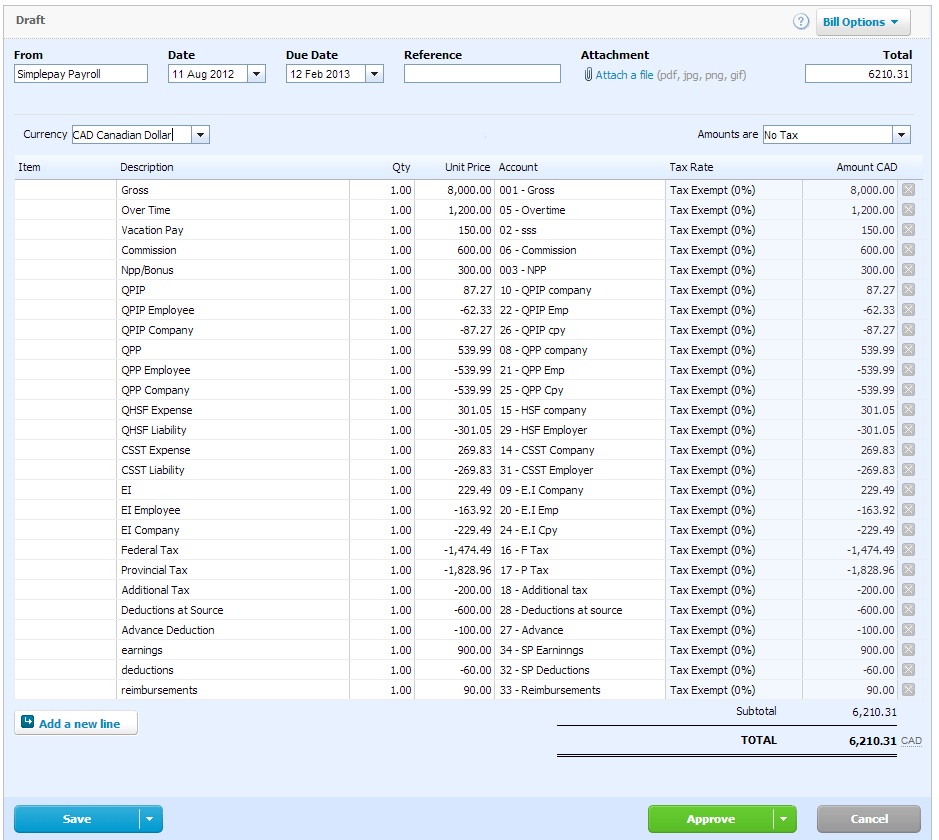939x840 pixels.
Task: Select the 001 - Gross account cell
Action: coord(580,190)
